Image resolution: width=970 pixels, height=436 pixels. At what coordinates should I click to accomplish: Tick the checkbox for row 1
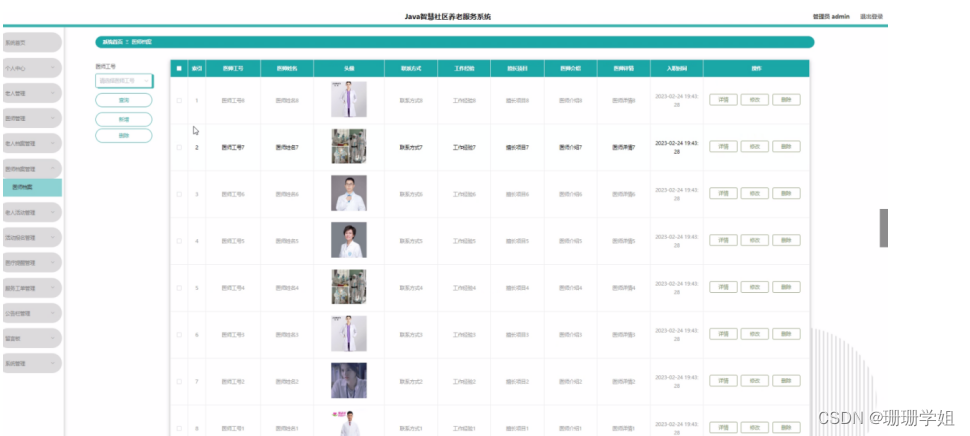[x=179, y=100]
